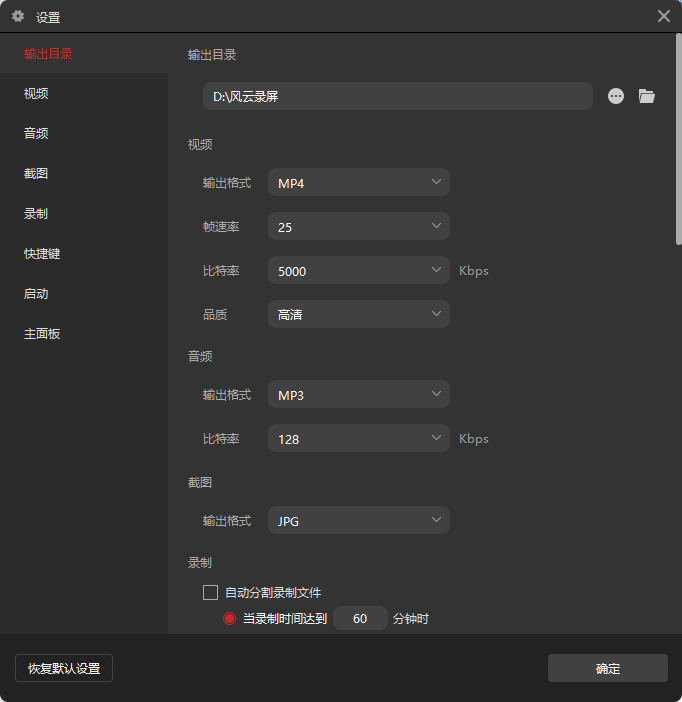Close the 设置 dialog with the X
This screenshot has width=682, height=702.
point(664,16)
